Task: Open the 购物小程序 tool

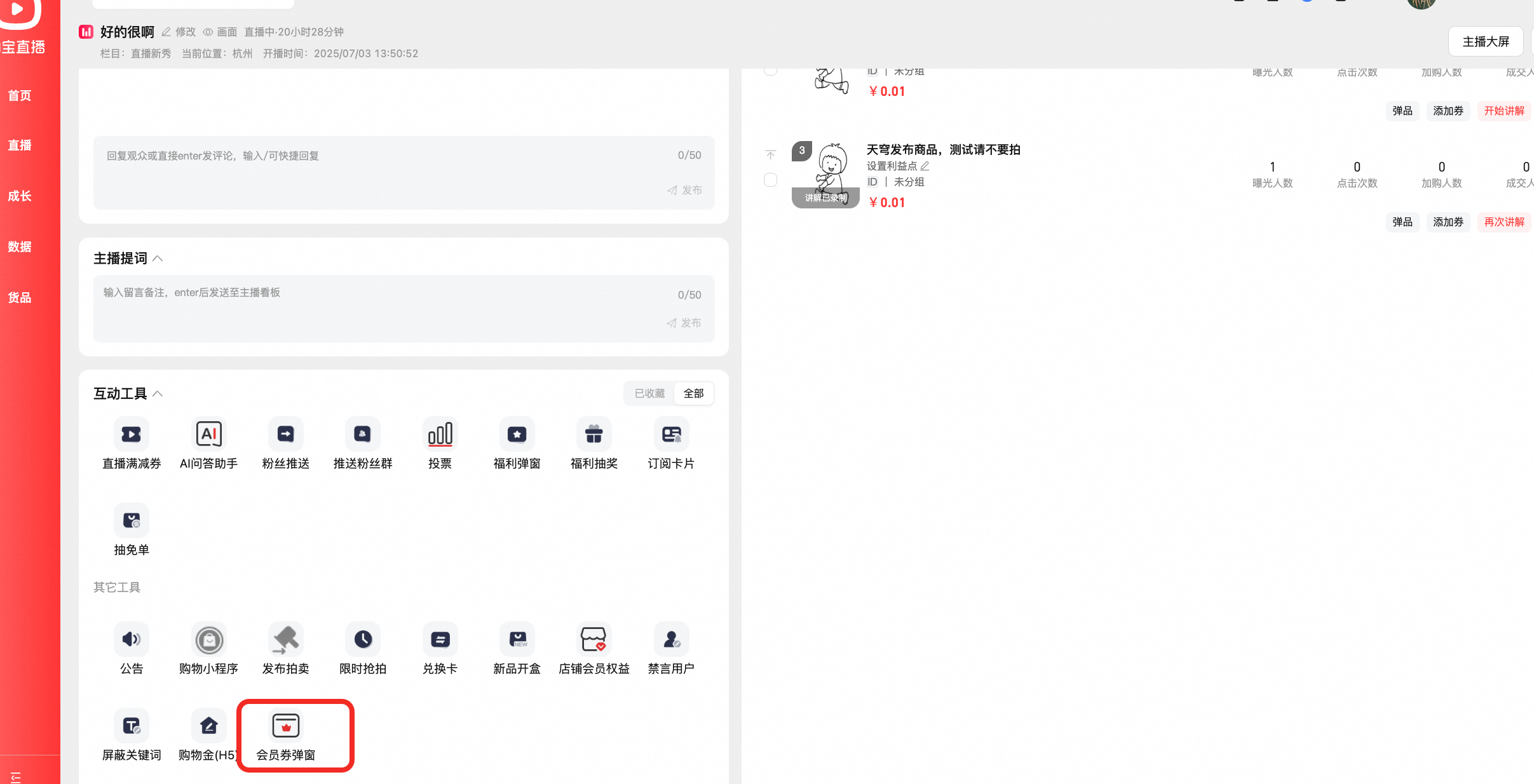Action: click(208, 649)
